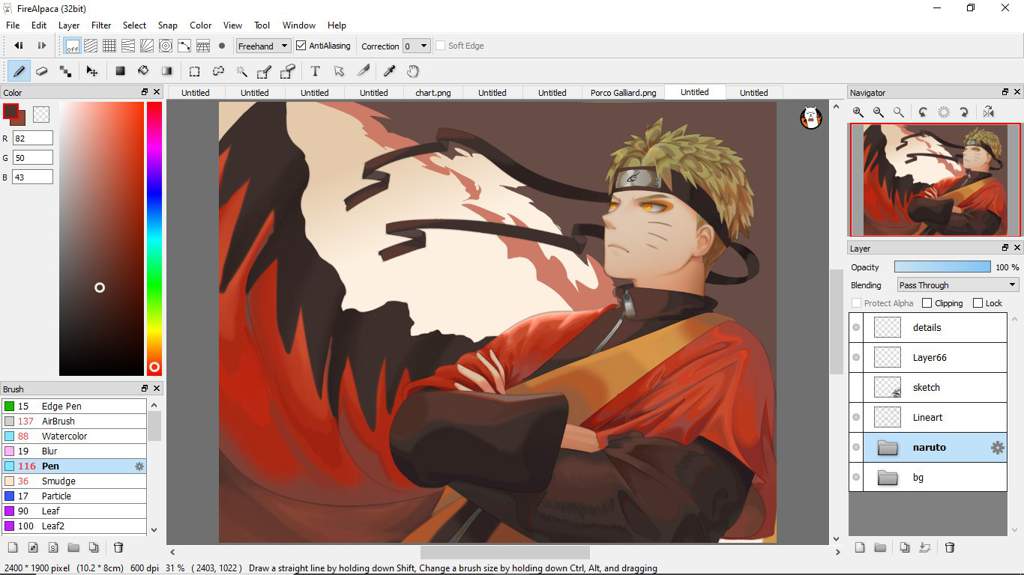Enable the concentric circle snap

coord(166,46)
